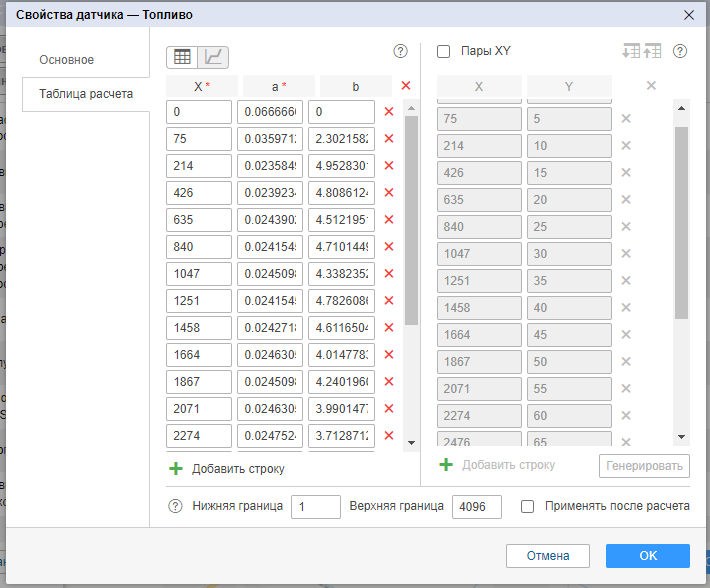
Task: Delete the row with X value 75 in calculation table
Action: coord(389,139)
